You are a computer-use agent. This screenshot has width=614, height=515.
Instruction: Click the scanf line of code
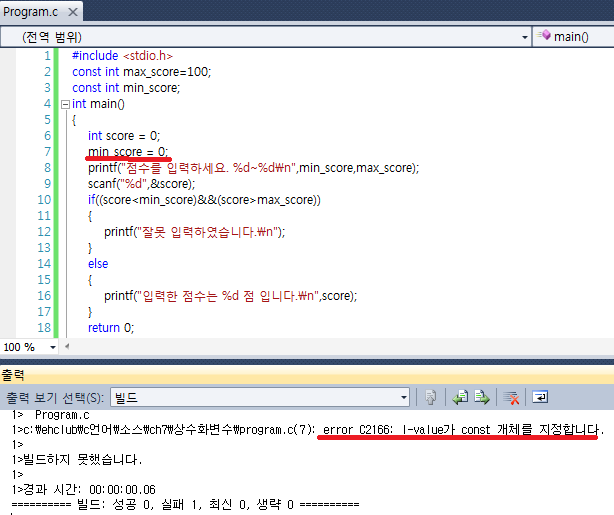(x=141, y=184)
